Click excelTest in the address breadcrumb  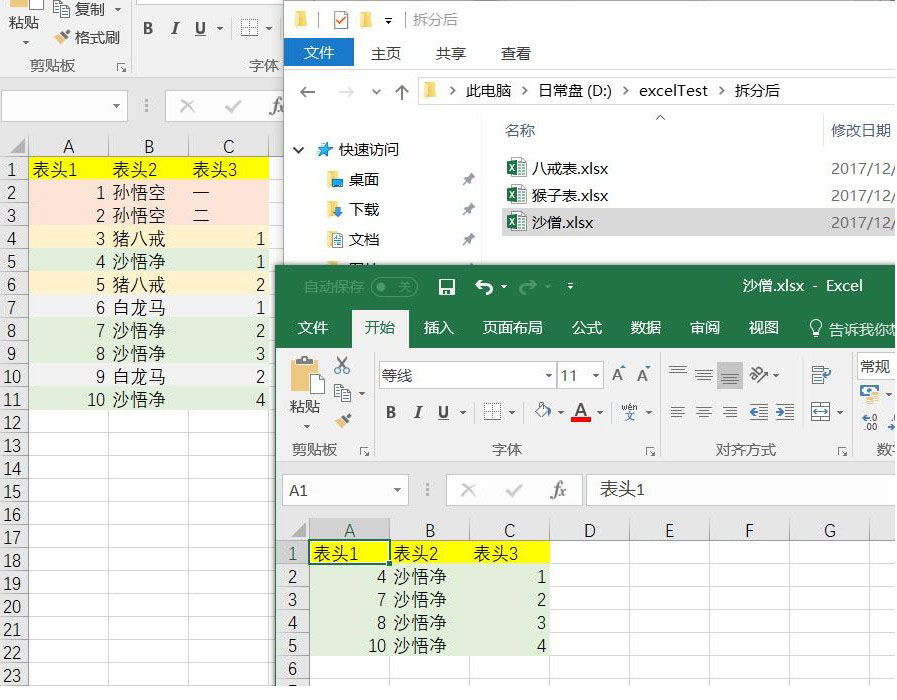(673, 91)
